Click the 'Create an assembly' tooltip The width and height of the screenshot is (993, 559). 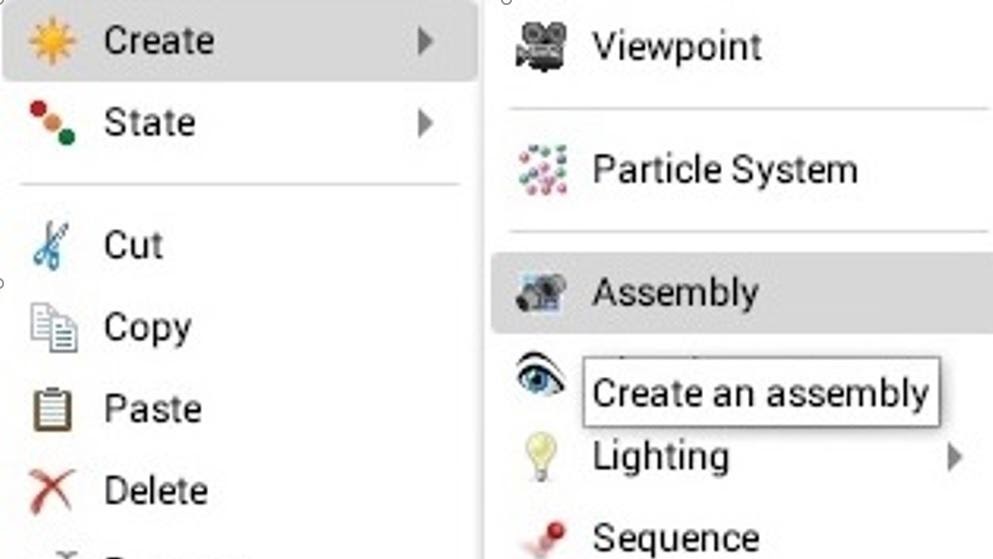click(x=761, y=393)
